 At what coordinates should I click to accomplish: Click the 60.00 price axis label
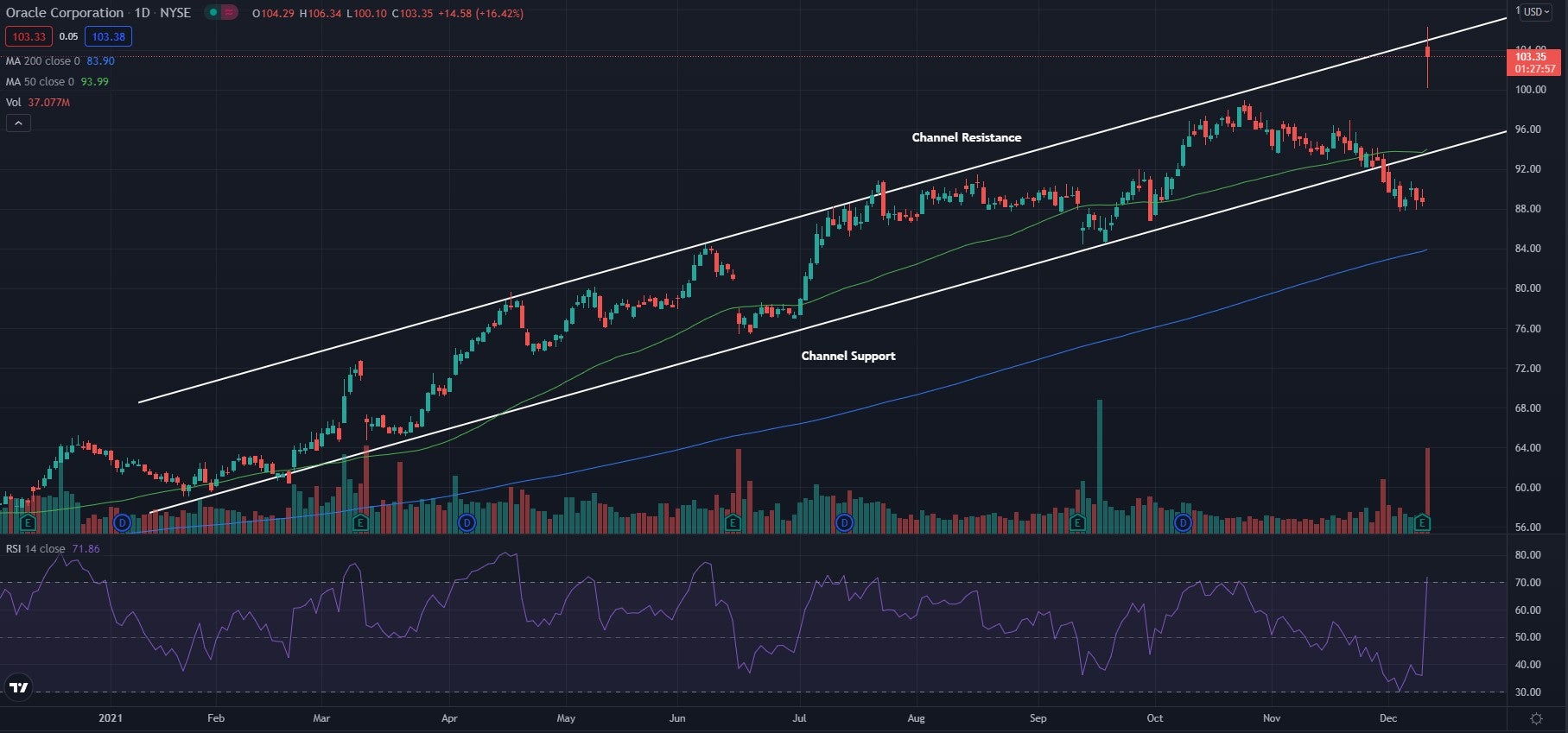pyautogui.click(x=1527, y=488)
